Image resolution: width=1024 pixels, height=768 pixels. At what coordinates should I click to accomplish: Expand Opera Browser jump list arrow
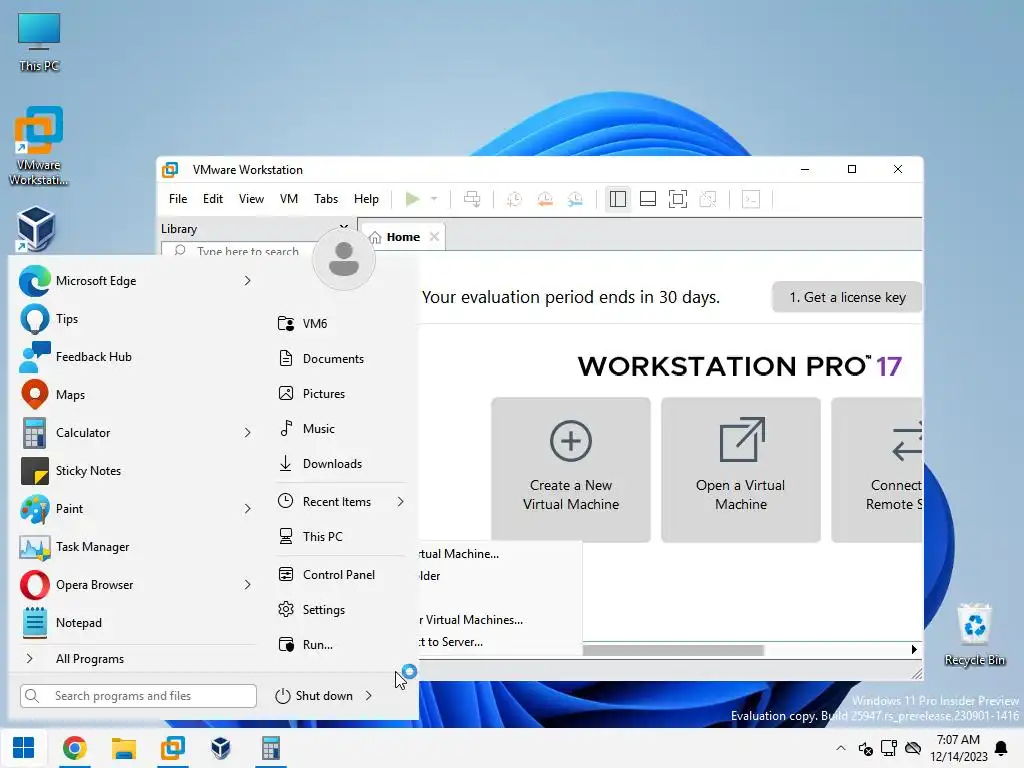[x=248, y=584]
